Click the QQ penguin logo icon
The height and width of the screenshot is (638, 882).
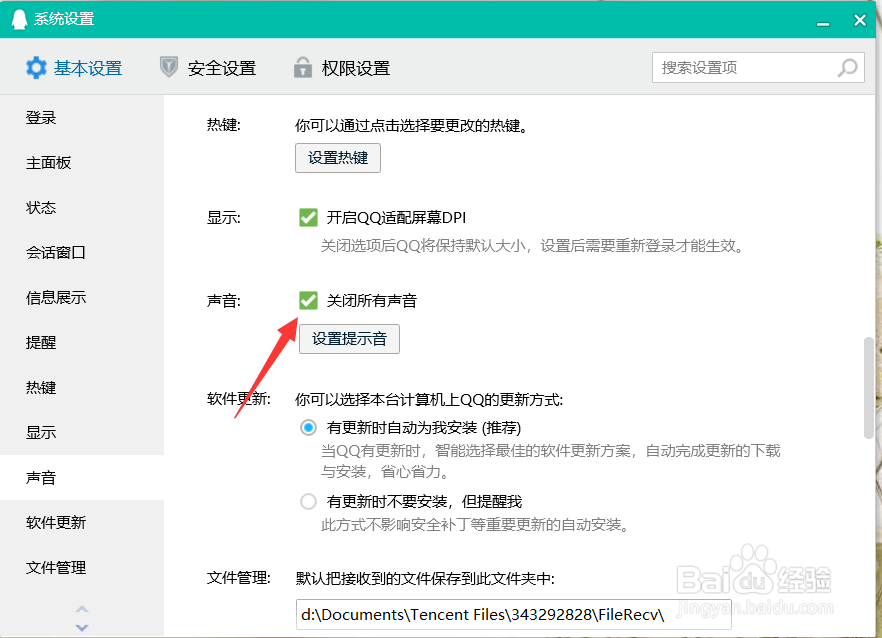point(19,19)
